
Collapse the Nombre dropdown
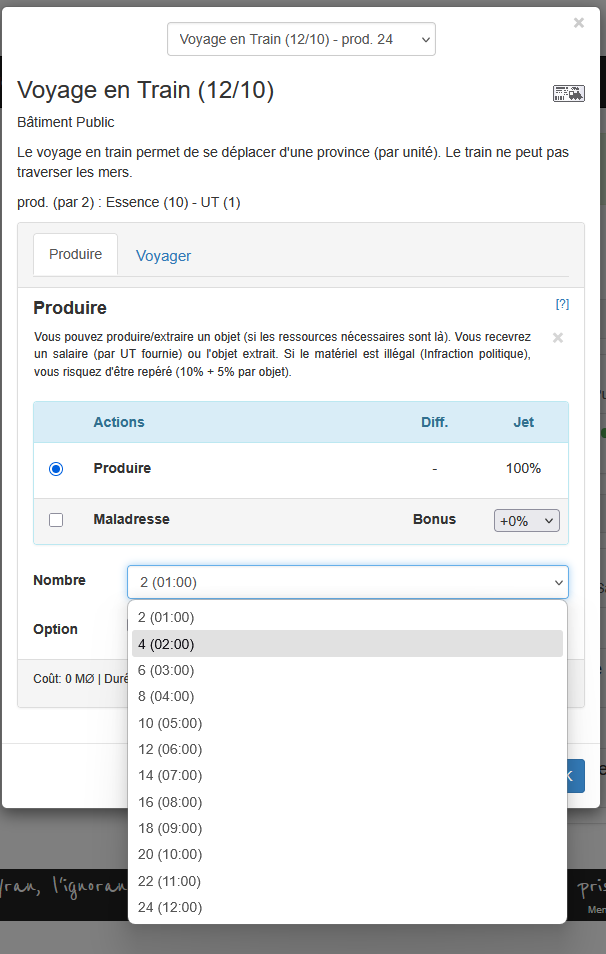tap(347, 582)
